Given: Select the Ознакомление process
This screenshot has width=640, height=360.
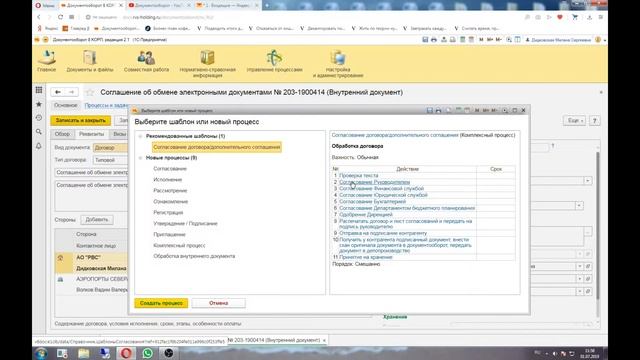Looking at the screenshot, I should point(171,202).
